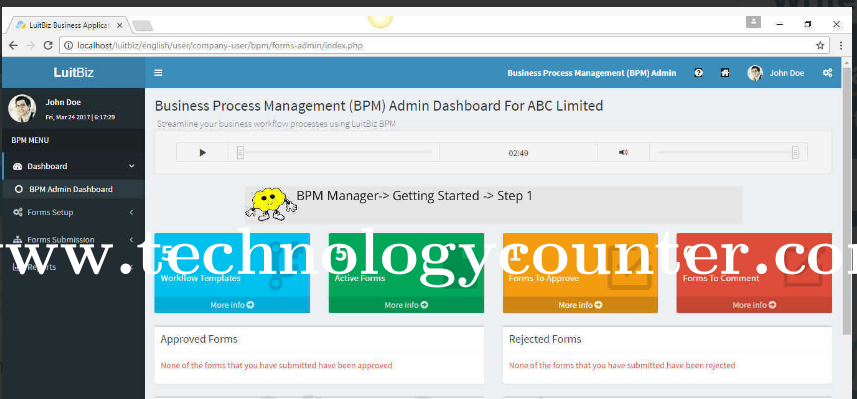
Task: Reload the page in browser
Action: pyautogui.click(x=48, y=46)
